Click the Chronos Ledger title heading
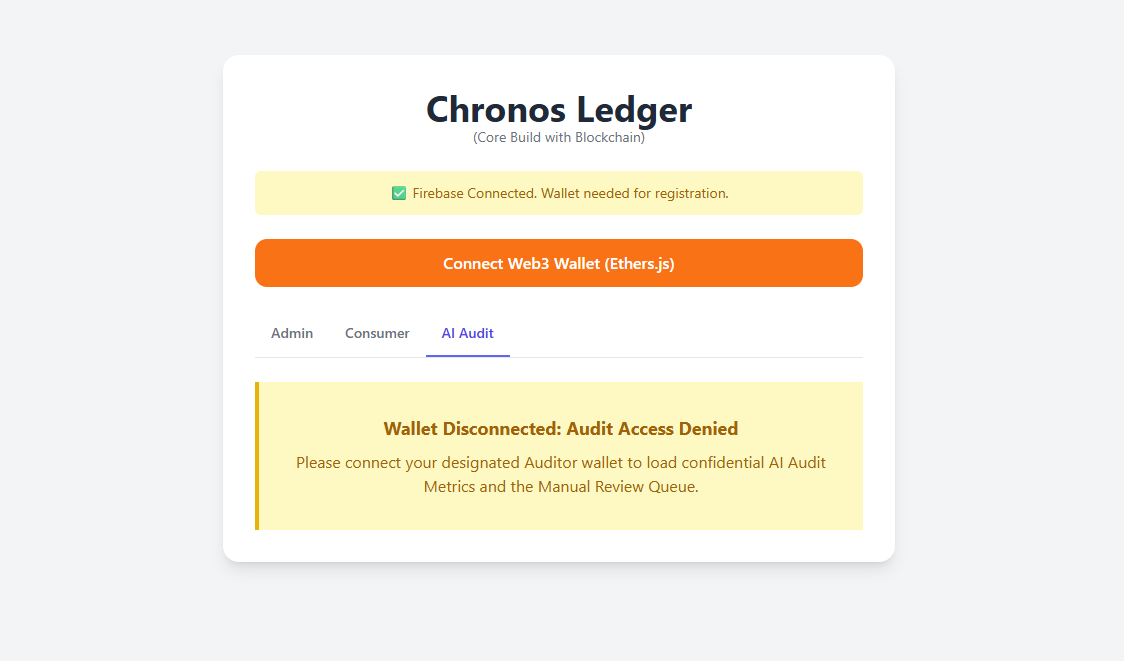The height and width of the screenshot is (661, 1124). click(558, 109)
